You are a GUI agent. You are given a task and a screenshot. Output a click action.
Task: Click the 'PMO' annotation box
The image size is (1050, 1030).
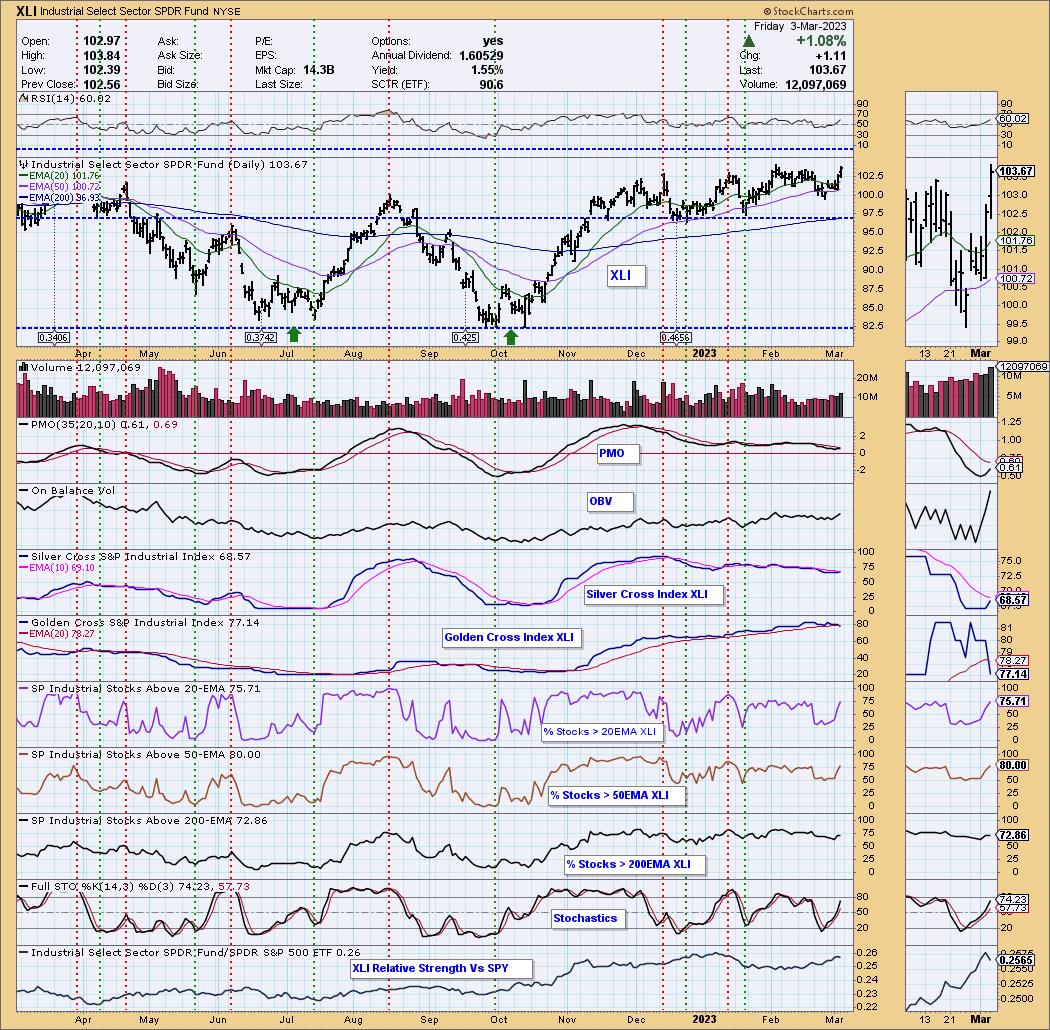click(x=618, y=453)
